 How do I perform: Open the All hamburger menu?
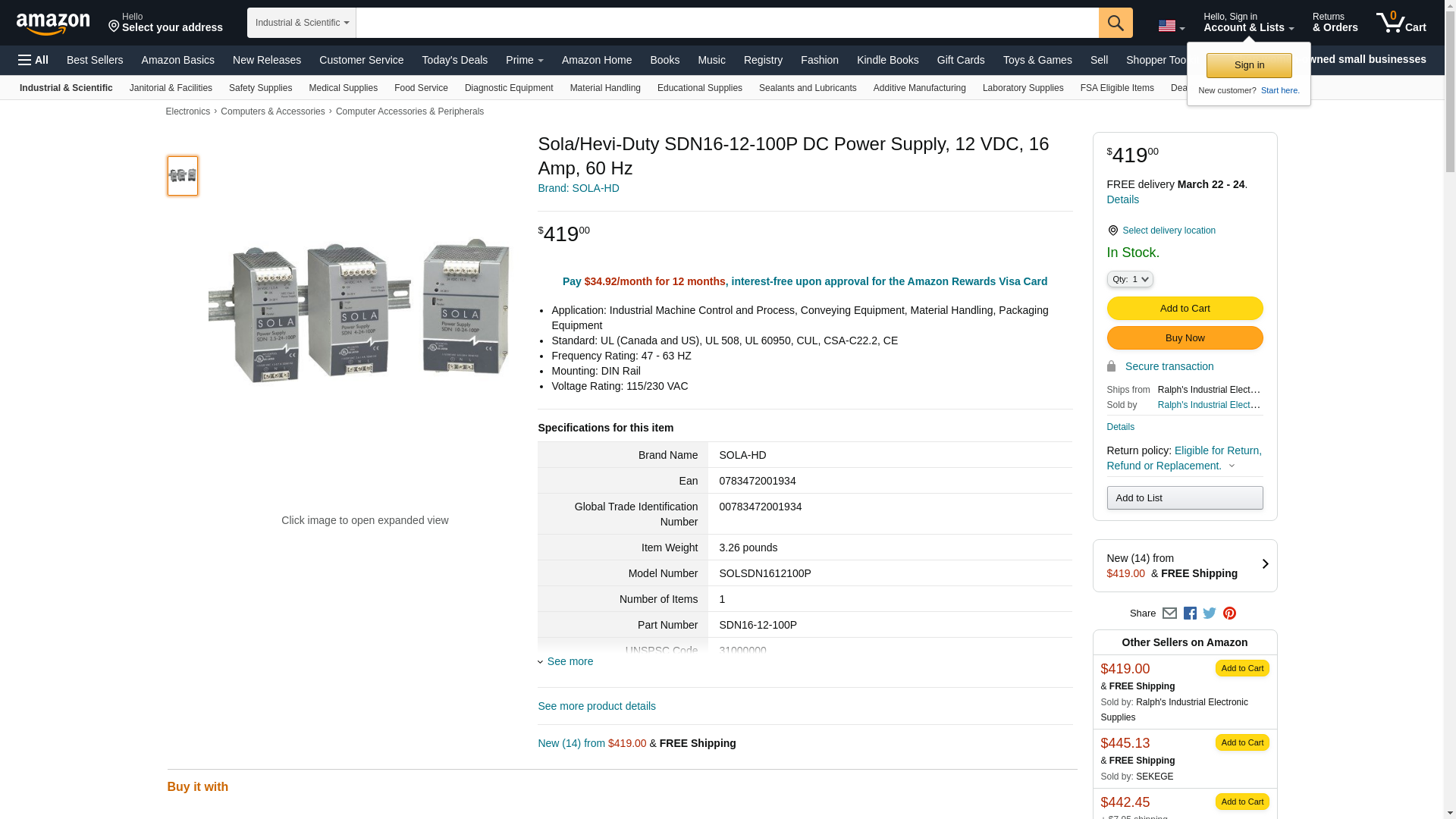pyautogui.click(x=33, y=60)
